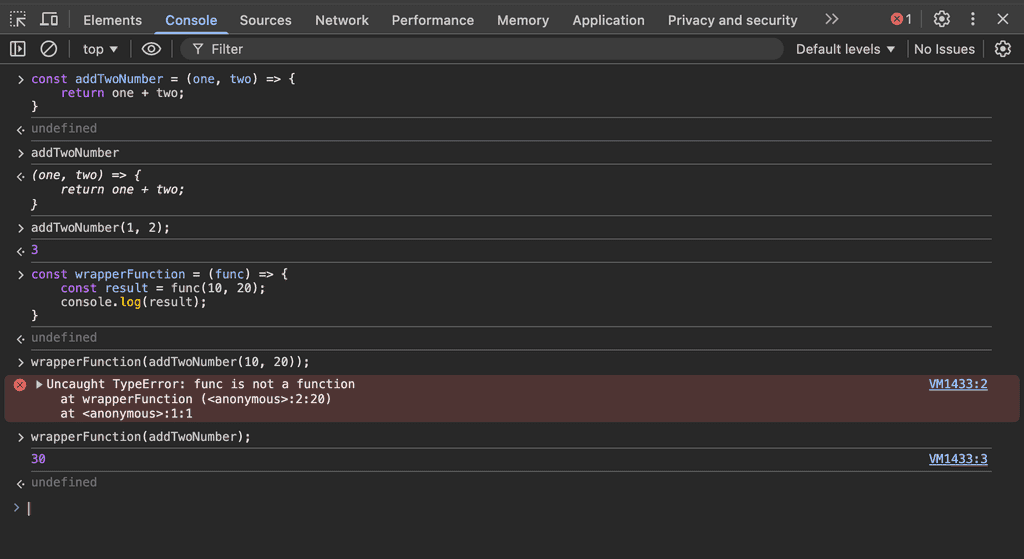This screenshot has height=559, width=1024.
Task: Open the DevTools settings gear
Action: (941, 19)
